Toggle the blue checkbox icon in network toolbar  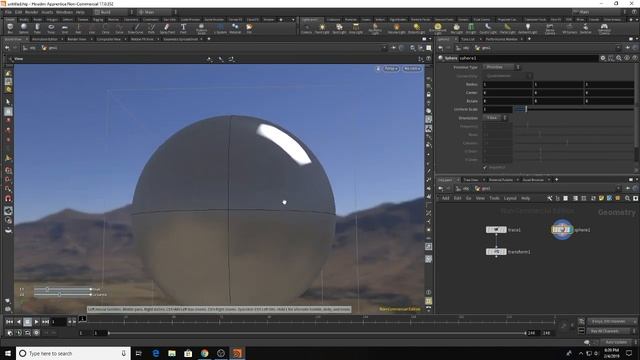(609, 198)
